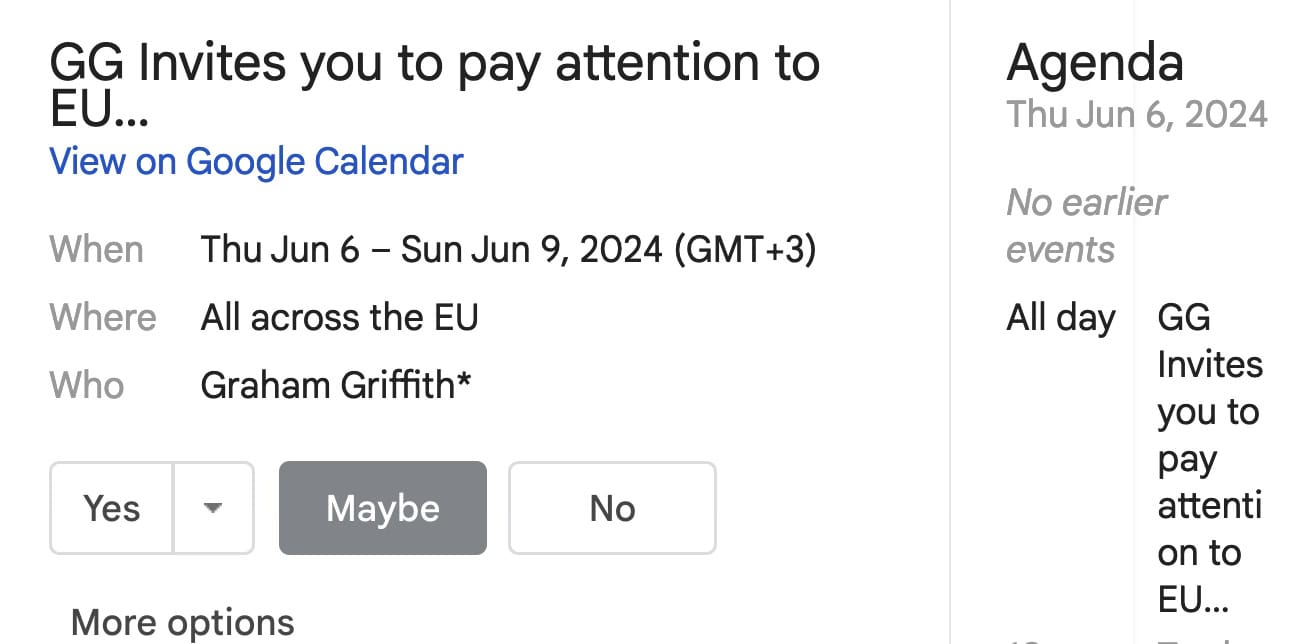Click the invitation title heading on the left
This screenshot has height=644, width=1308.
[x=434, y=85]
